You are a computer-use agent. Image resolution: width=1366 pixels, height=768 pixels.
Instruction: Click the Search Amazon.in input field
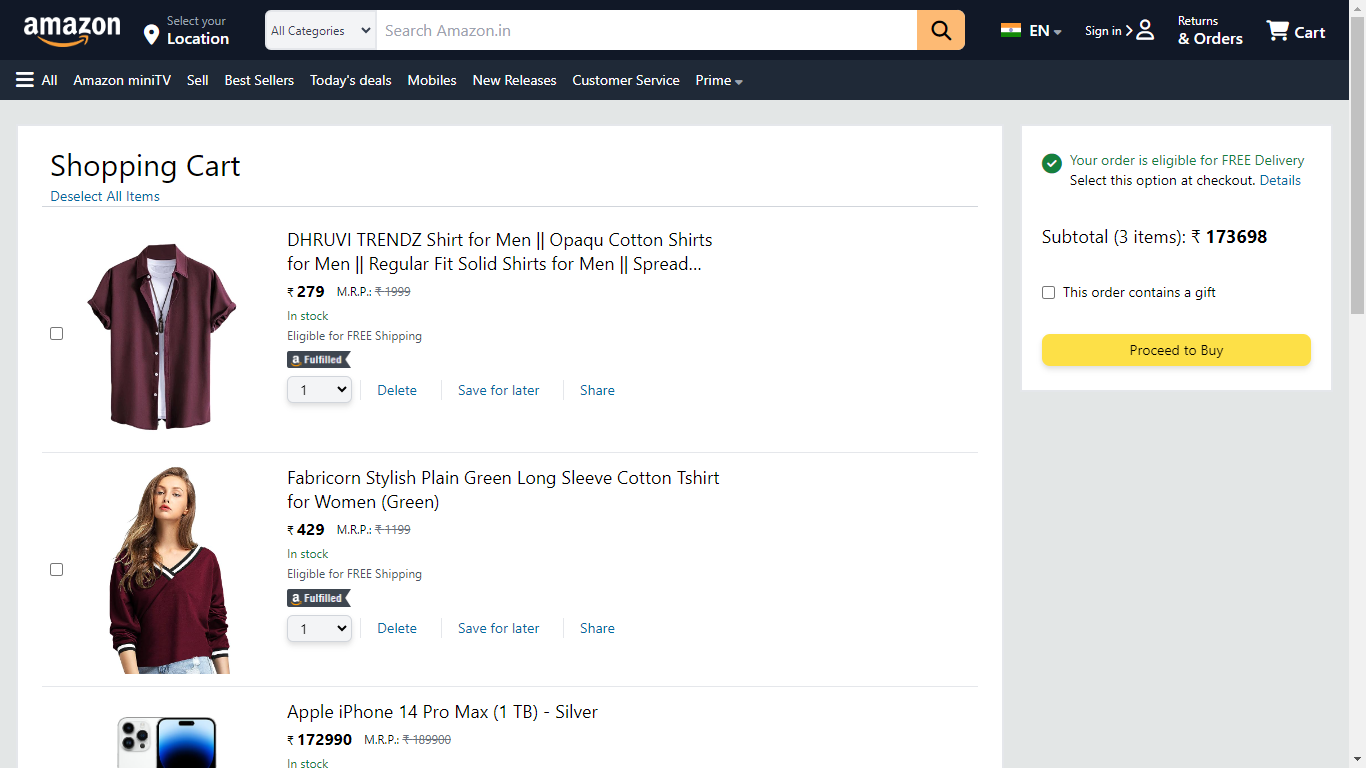pos(645,31)
